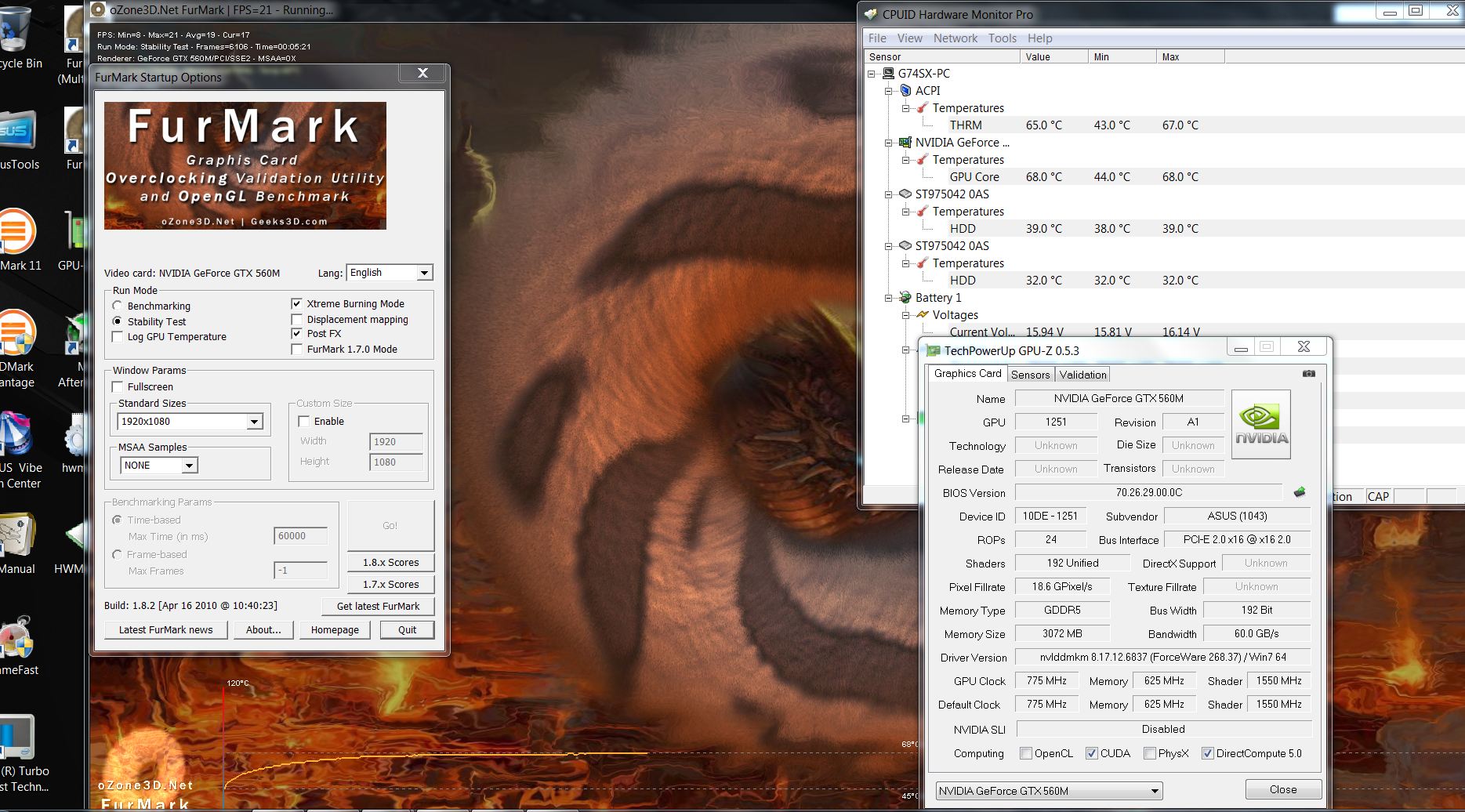Click the Latest FurMark news button
Image resolution: width=1465 pixels, height=812 pixels.
(x=165, y=629)
